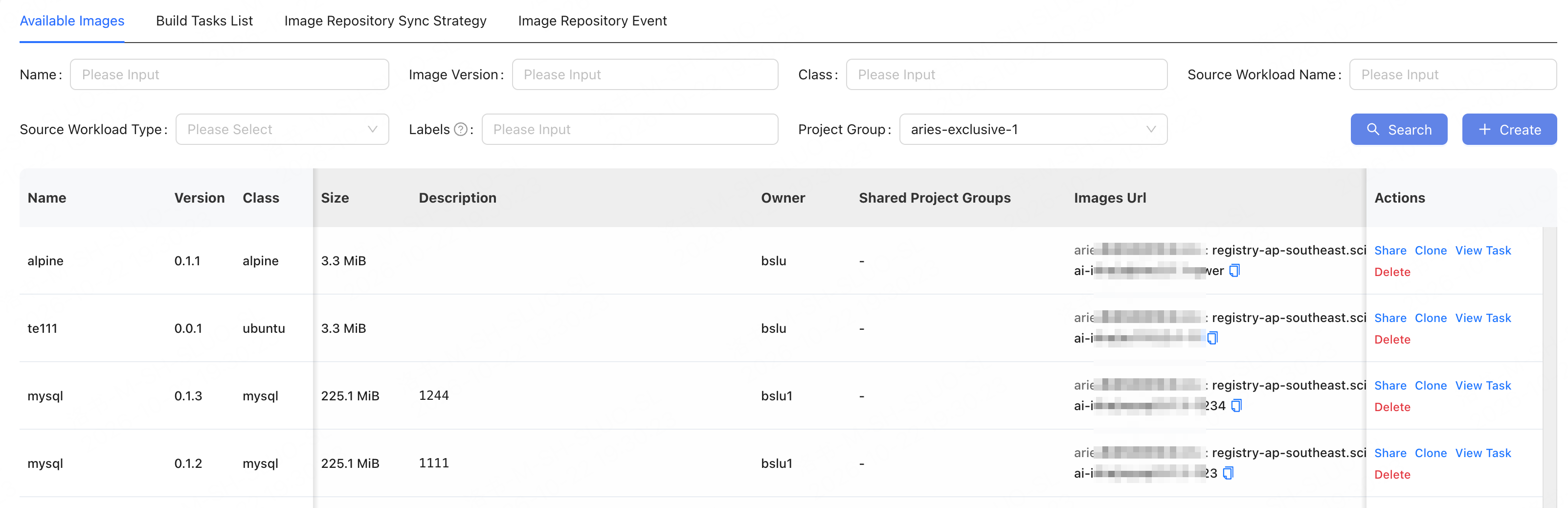Focus the Name filter input
1568x508 pixels.
229,74
